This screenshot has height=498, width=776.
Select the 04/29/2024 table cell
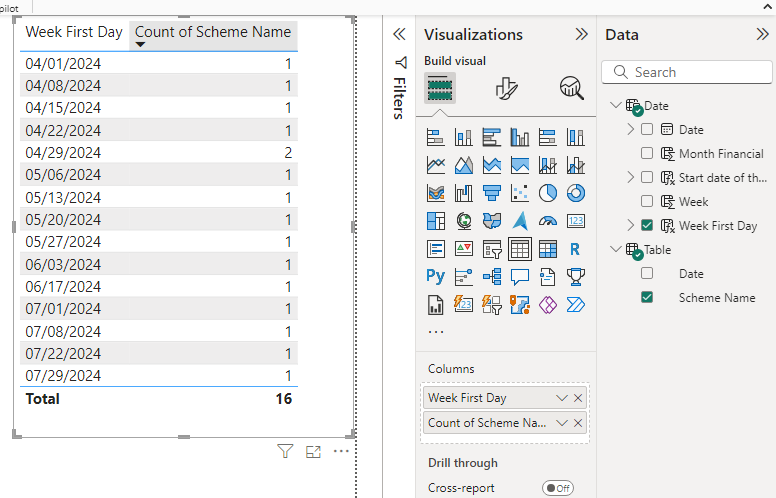[63, 152]
